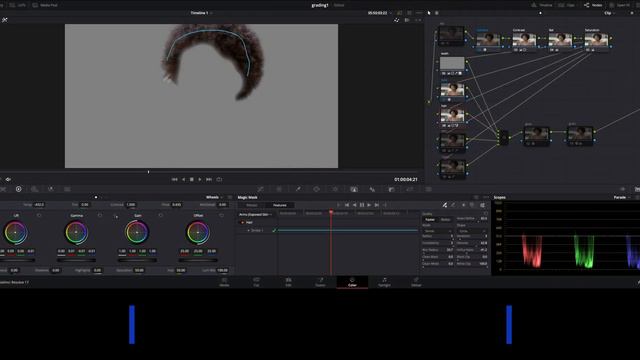Viewport: 640px width, 360px height.
Task: Open the Tracker palette icon
Action: (x=335, y=189)
